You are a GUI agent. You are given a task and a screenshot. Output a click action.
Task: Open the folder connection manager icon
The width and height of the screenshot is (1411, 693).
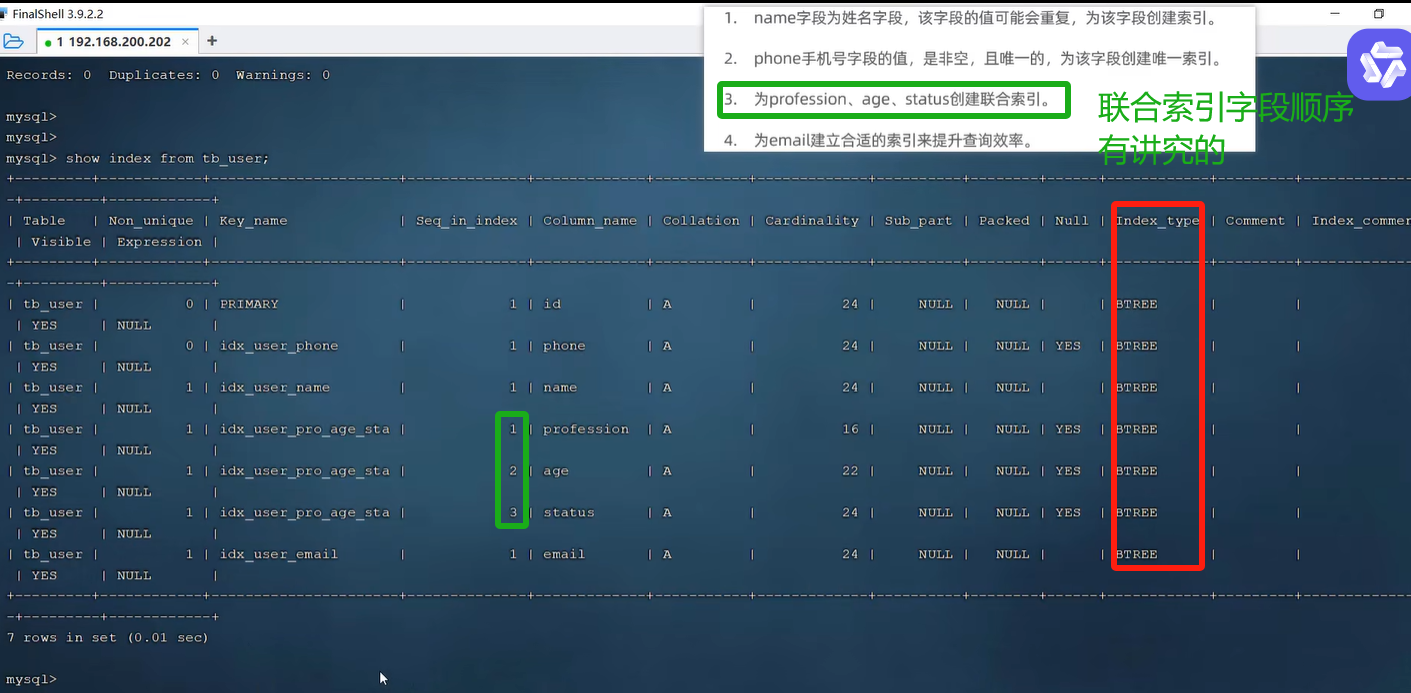coord(13,41)
